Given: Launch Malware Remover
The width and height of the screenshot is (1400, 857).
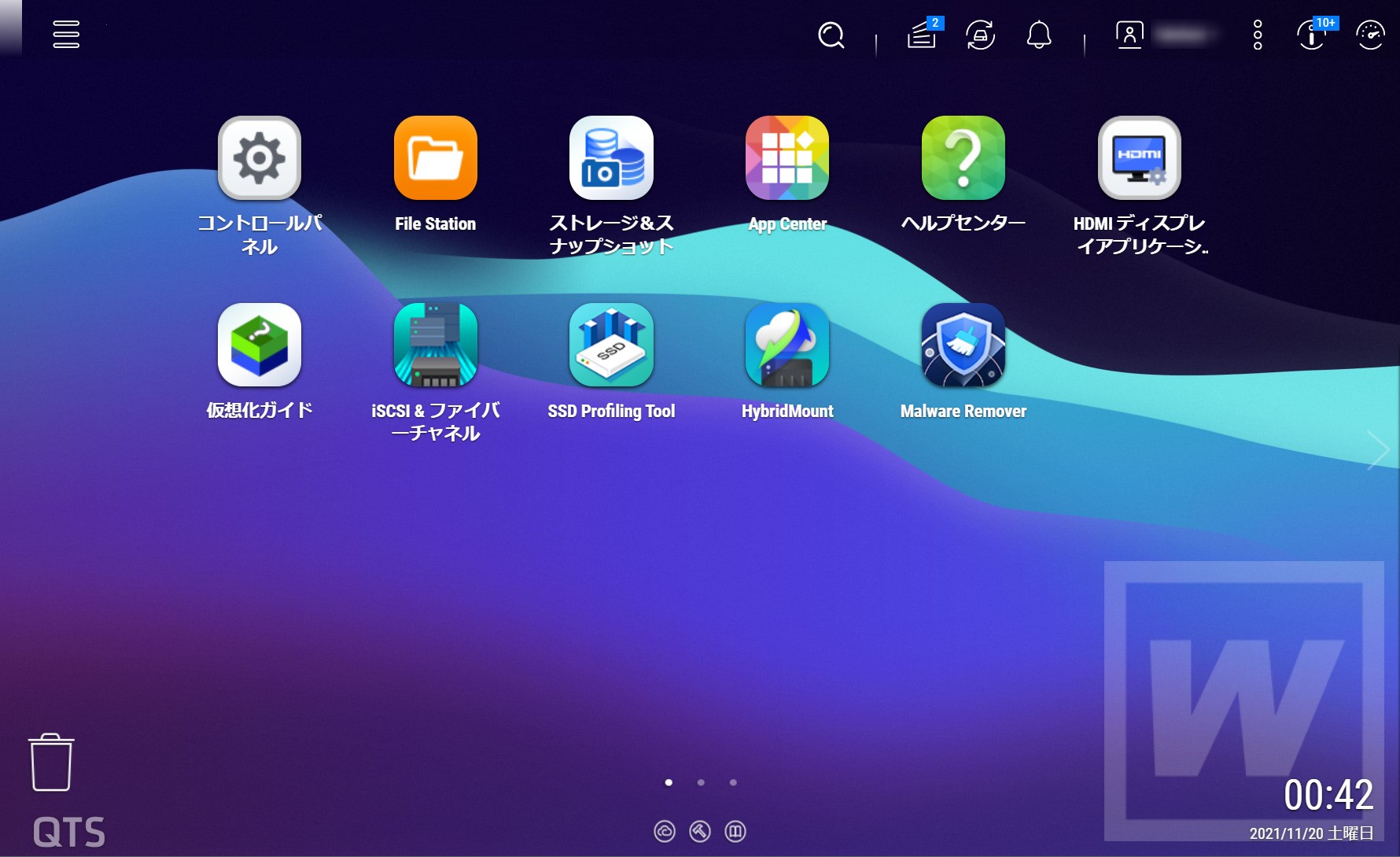Looking at the screenshot, I should [963, 345].
